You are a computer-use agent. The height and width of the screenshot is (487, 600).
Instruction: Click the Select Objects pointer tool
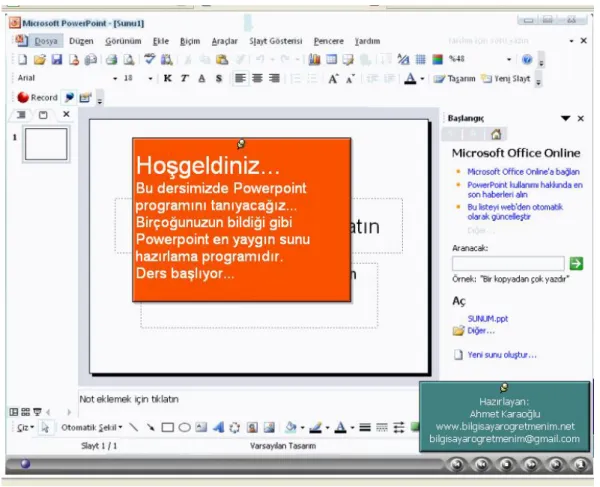tap(45, 427)
